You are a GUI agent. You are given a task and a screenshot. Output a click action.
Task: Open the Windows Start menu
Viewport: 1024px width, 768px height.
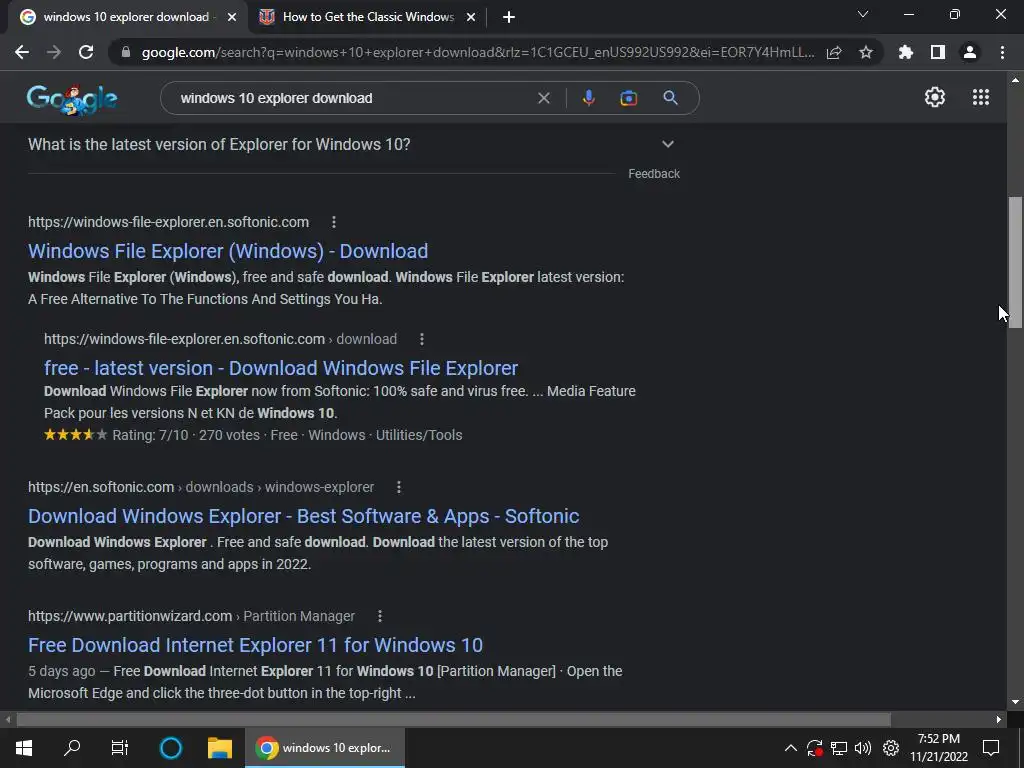24,748
